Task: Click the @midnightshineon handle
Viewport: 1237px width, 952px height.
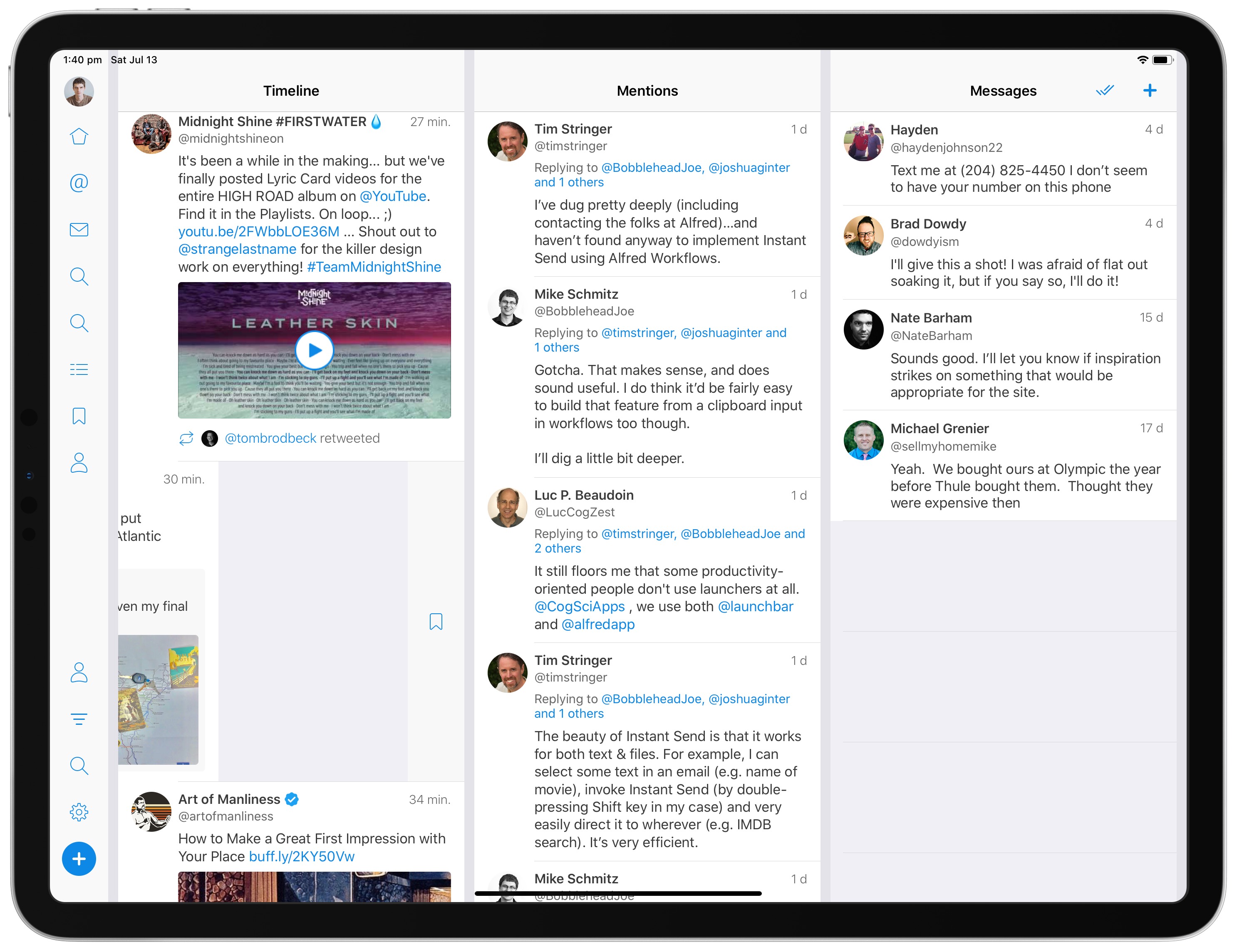Action: [231, 139]
